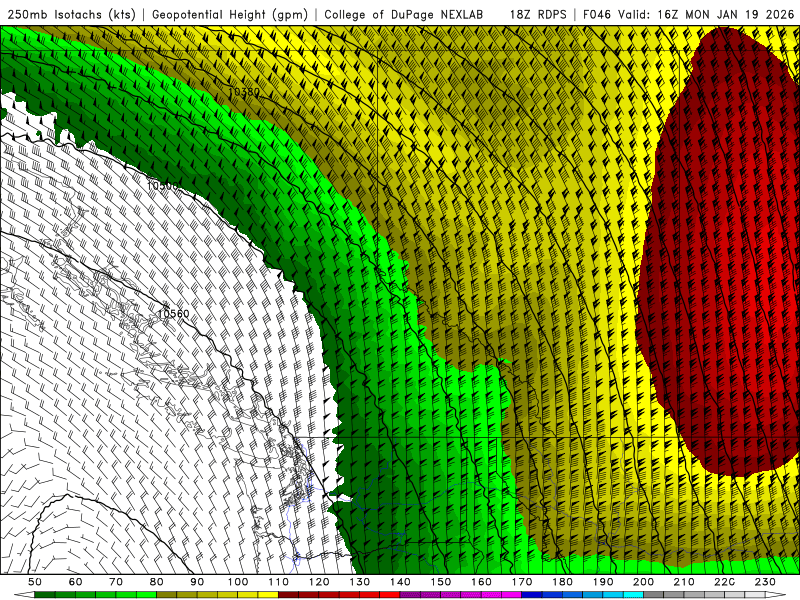Click the 10560 height contour label

pyautogui.click(x=173, y=313)
